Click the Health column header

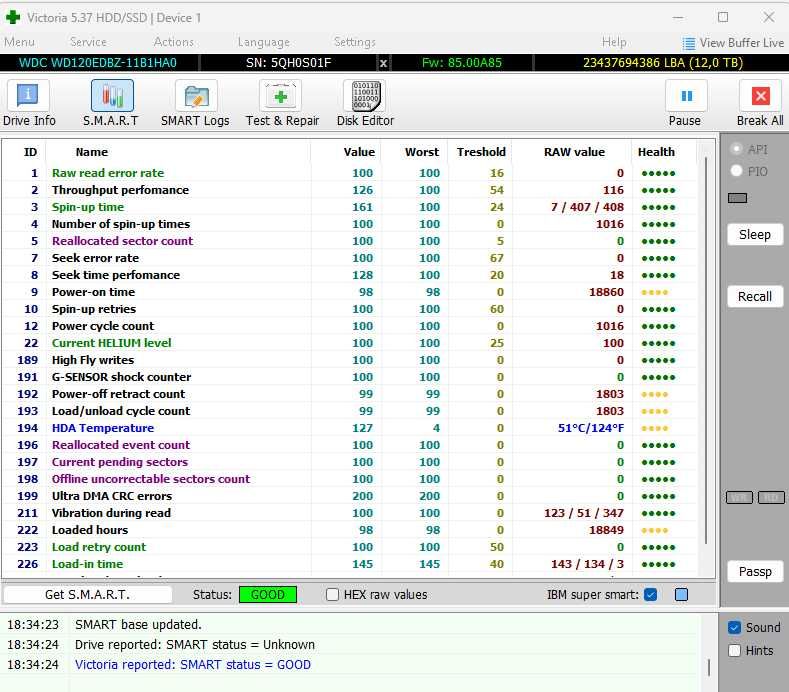click(656, 152)
